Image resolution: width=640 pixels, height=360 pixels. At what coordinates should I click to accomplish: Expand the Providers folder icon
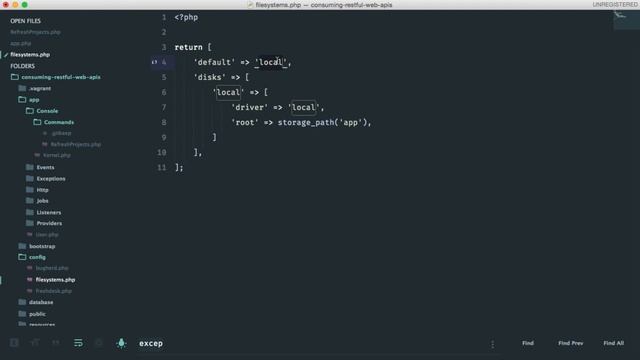point(30,223)
